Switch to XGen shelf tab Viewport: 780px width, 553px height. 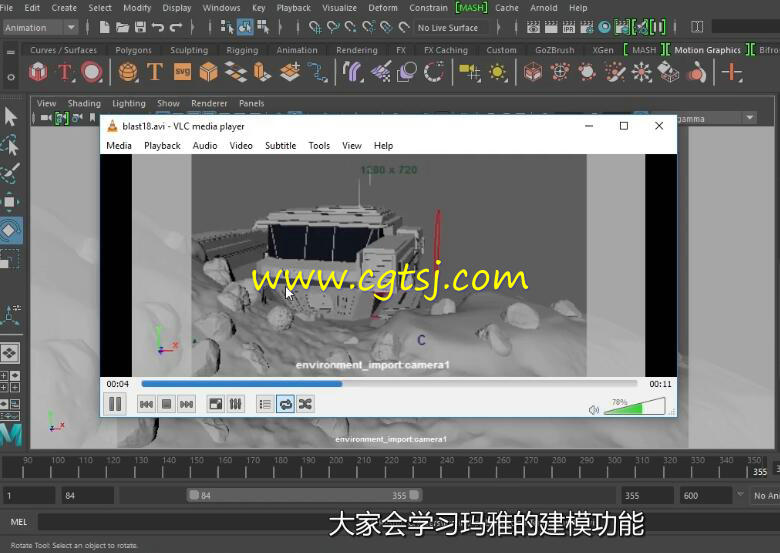pyautogui.click(x=603, y=50)
